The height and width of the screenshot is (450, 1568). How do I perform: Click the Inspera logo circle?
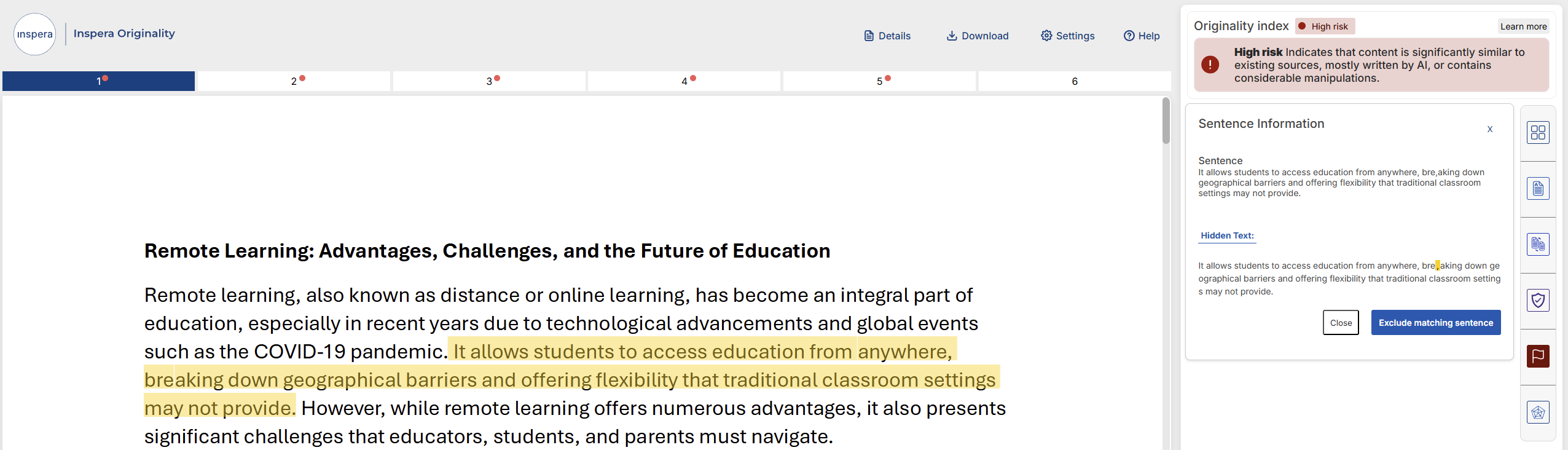click(35, 34)
